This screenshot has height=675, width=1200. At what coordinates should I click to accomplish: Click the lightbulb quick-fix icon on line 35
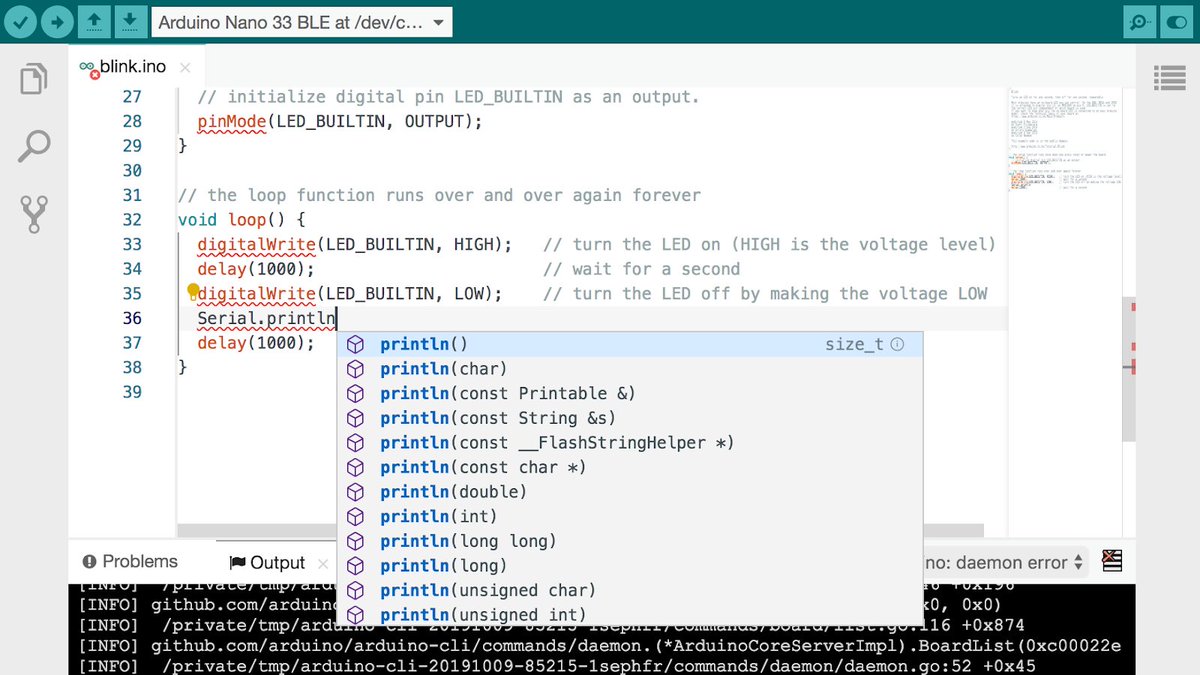click(194, 292)
